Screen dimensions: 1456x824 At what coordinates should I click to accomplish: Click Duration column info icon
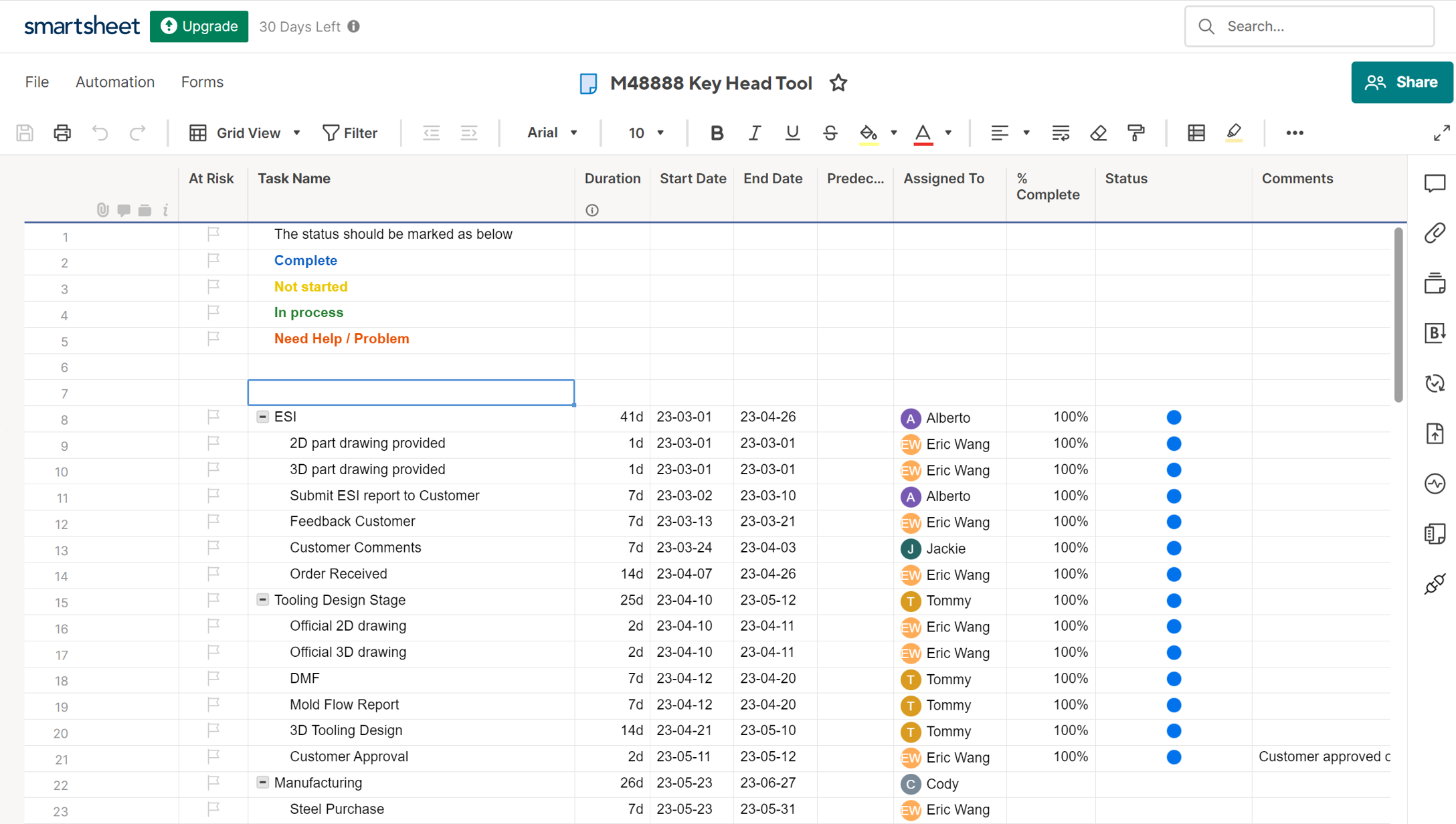pos(592,210)
